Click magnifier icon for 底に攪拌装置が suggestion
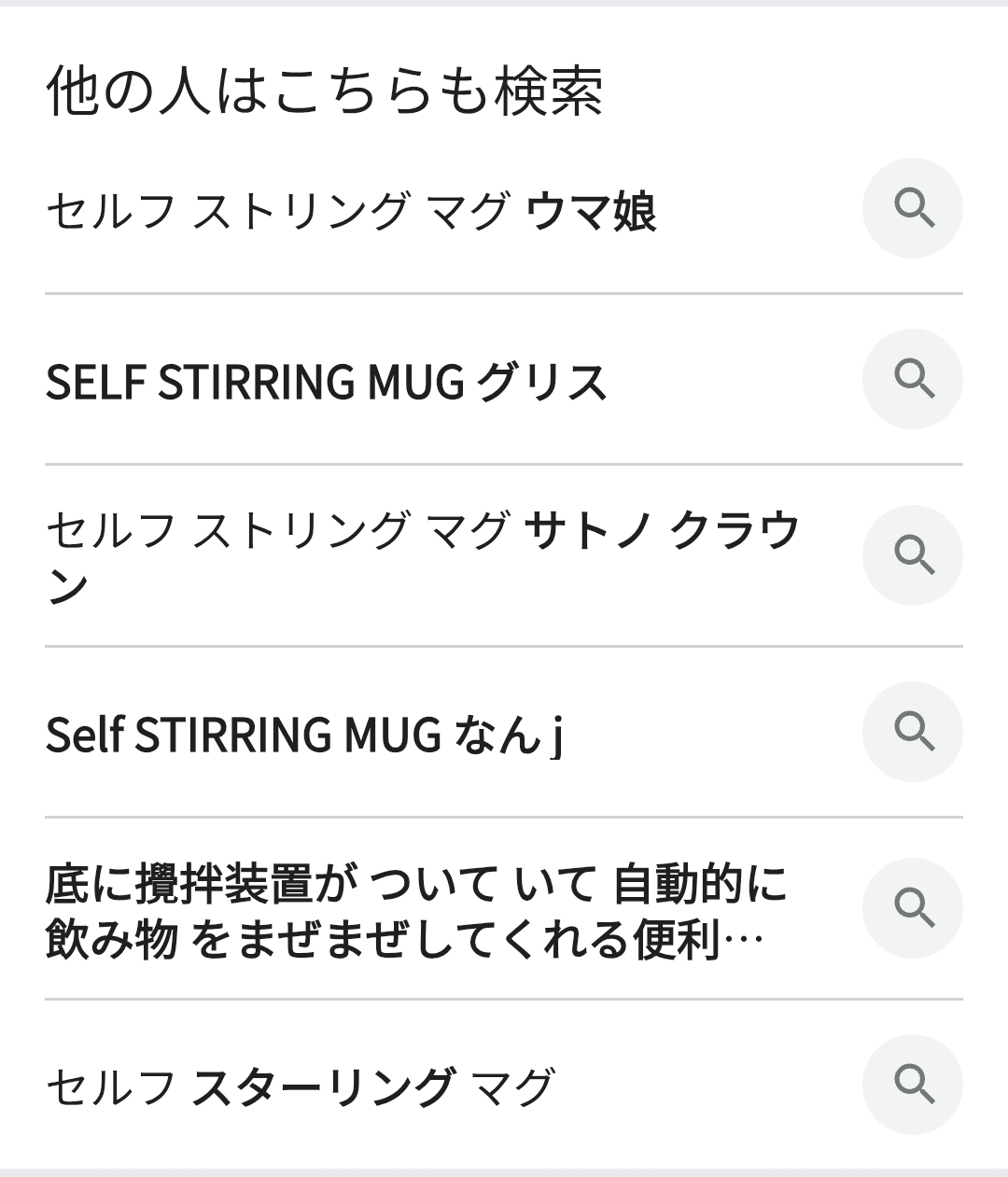Screen dimensions: 1008x1177 pos(913,907)
